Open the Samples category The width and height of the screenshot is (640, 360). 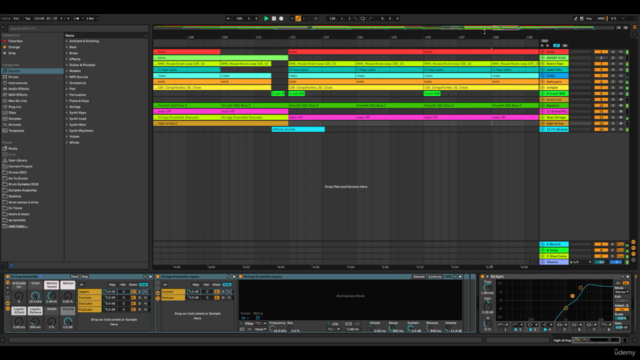coord(15,119)
